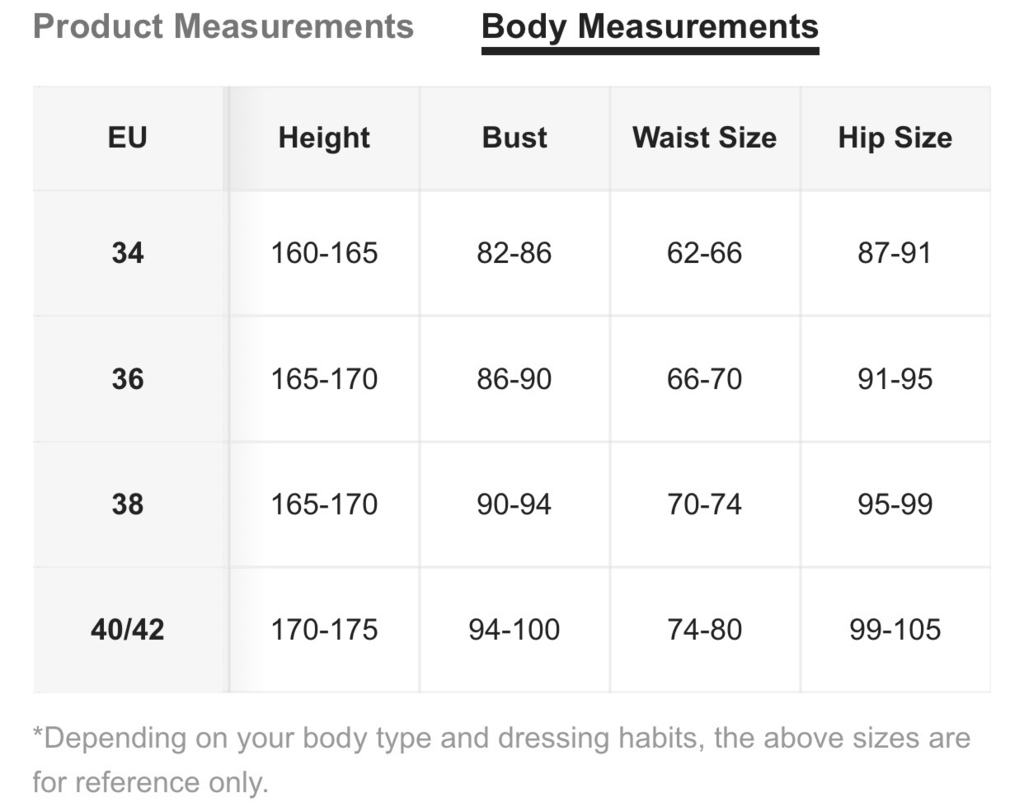Screen dimensions: 1024x807
Task: Click the Height column header
Action: (324, 138)
